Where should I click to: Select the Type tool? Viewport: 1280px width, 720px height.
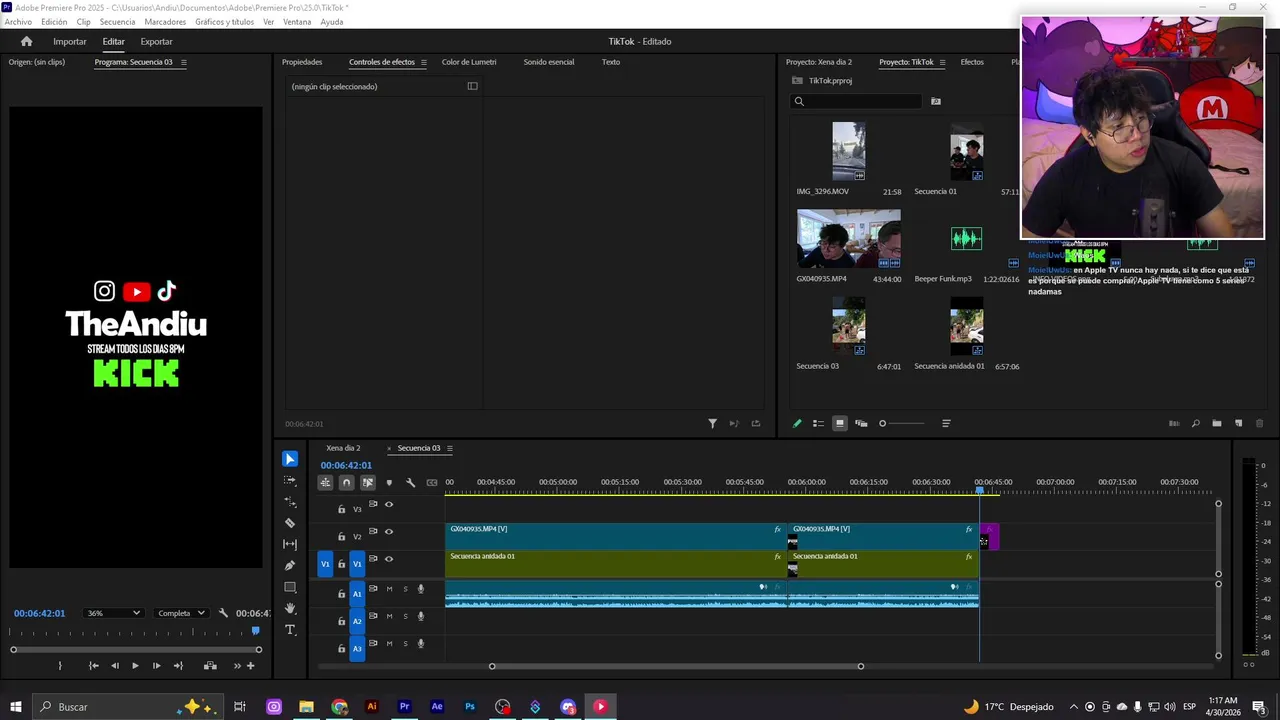[x=290, y=630]
